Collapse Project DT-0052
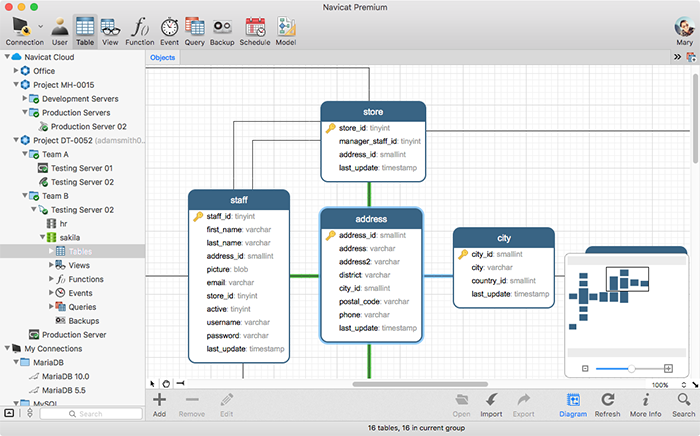Viewport: 700px width, 436px height. (x=16, y=140)
